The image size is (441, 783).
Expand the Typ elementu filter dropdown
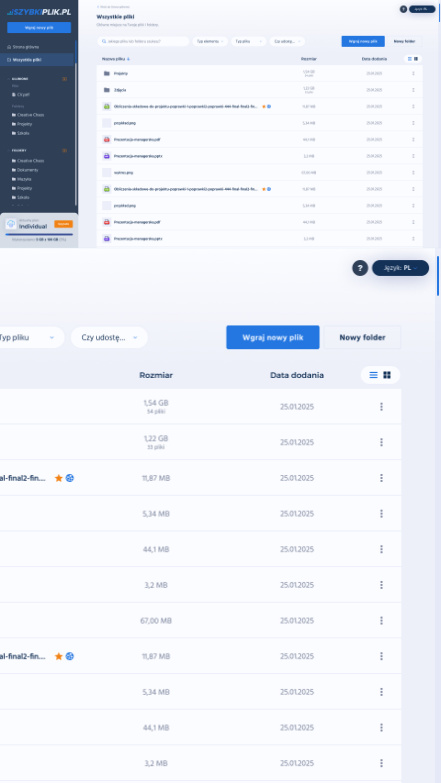pos(210,41)
